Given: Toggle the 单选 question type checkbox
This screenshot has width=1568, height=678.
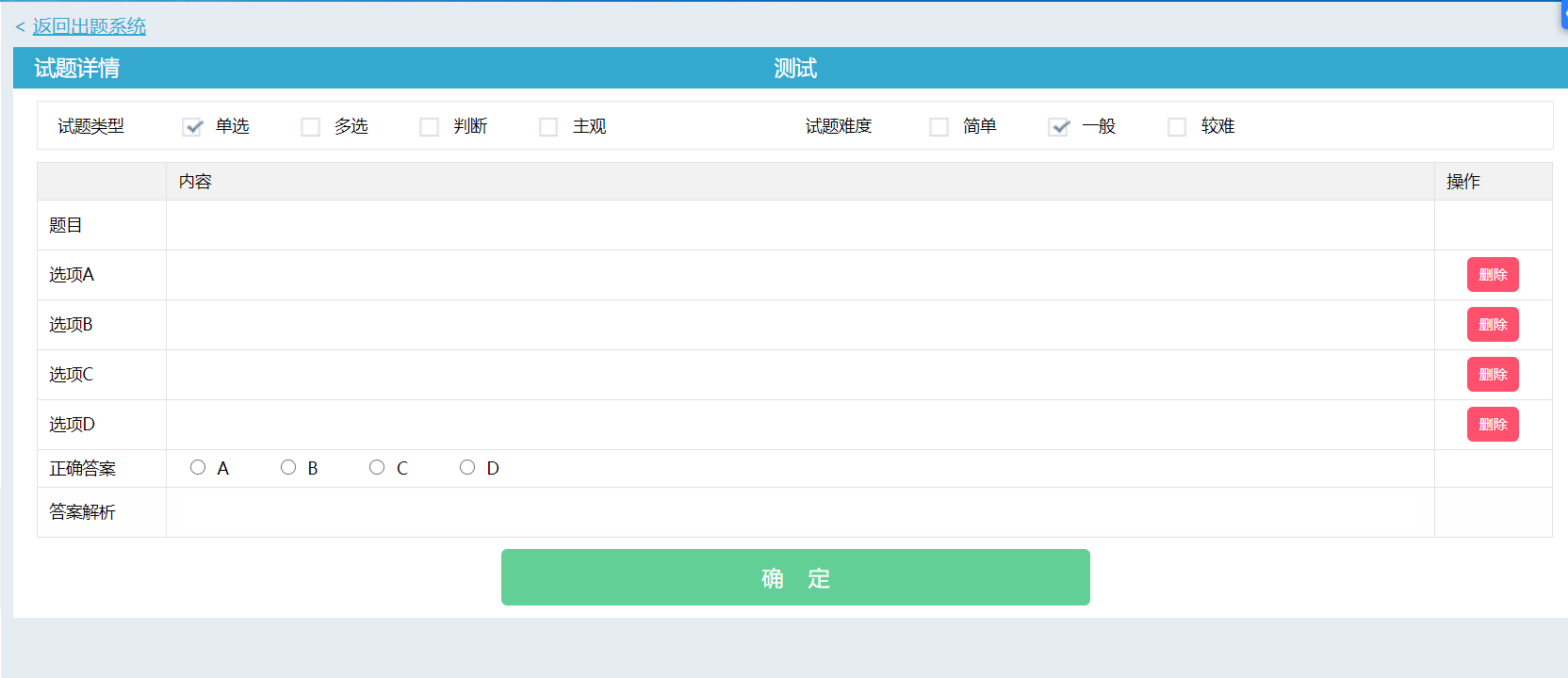Looking at the screenshot, I should [193, 127].
